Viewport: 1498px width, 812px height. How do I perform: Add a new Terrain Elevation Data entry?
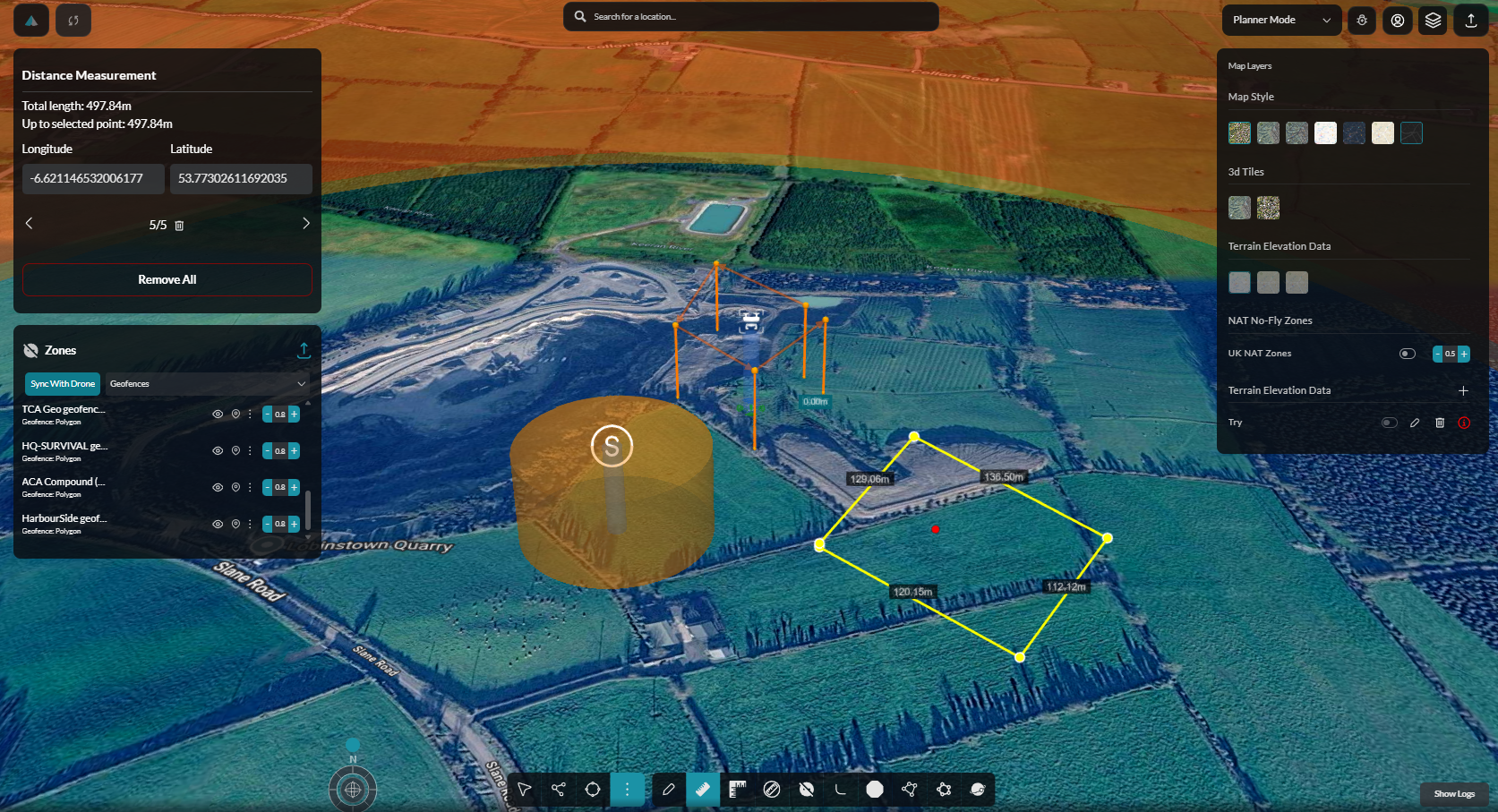tap(1463, 390)
